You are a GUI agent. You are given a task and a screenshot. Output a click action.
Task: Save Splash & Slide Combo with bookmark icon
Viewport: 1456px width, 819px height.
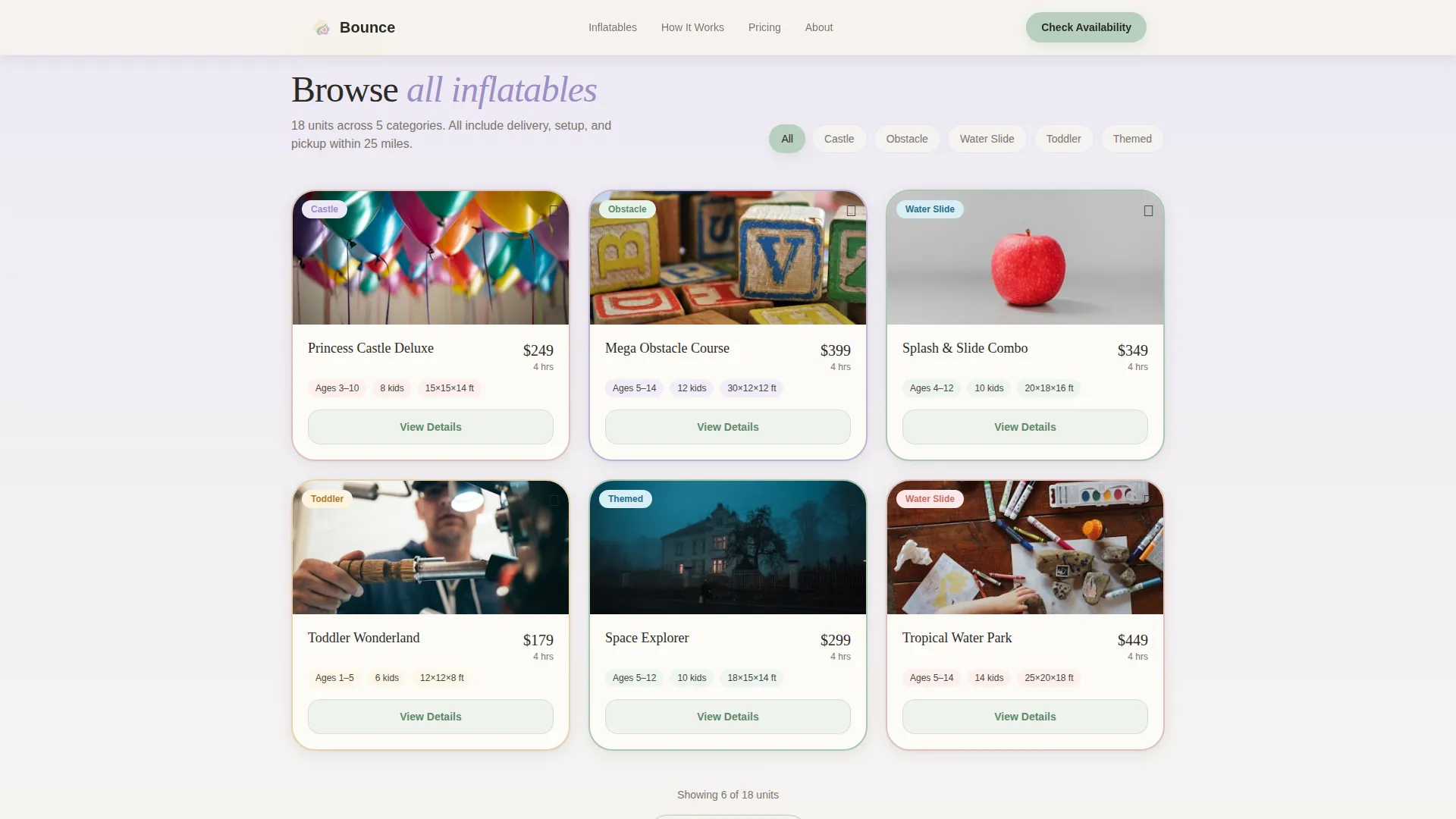[x=1148, y=211]
